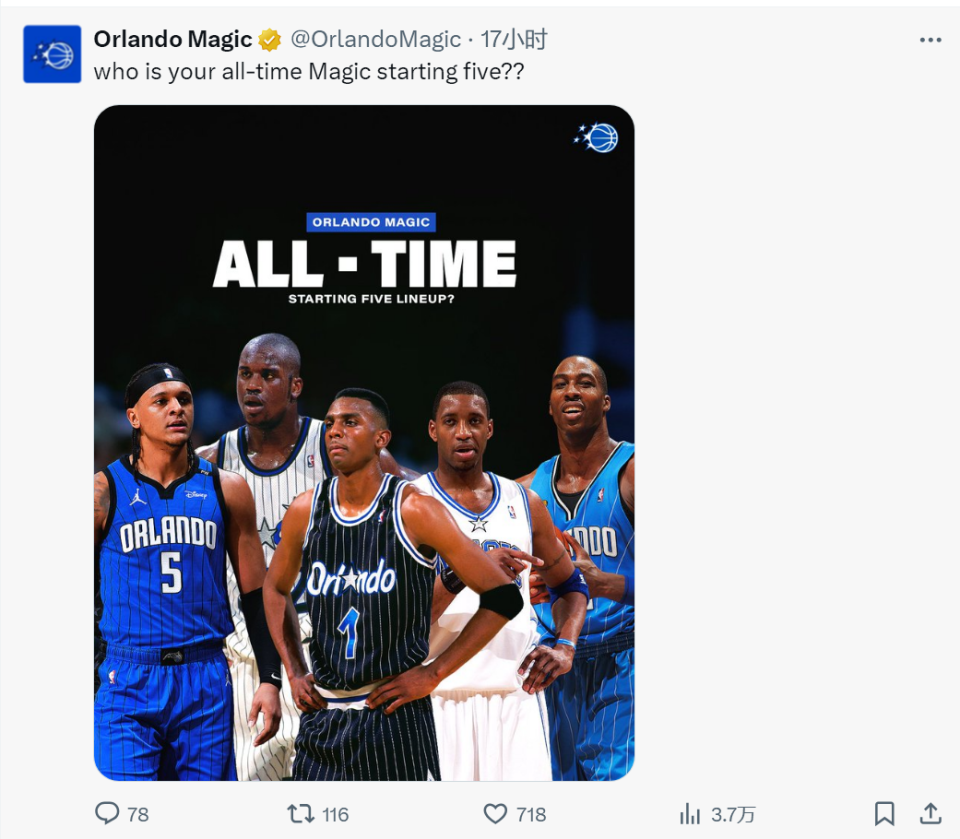Click the repost count 116

336,814
